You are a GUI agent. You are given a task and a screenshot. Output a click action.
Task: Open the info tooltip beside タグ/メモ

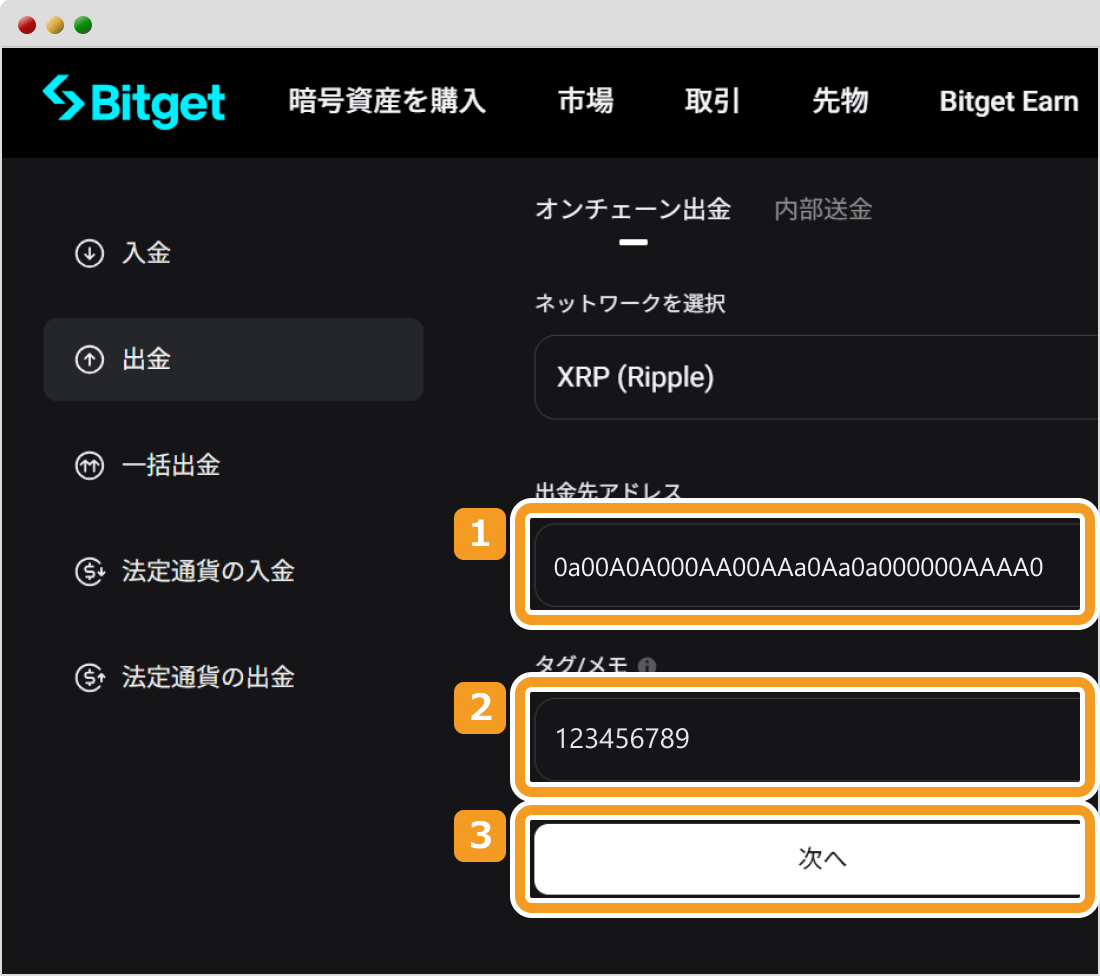(645, 662)
